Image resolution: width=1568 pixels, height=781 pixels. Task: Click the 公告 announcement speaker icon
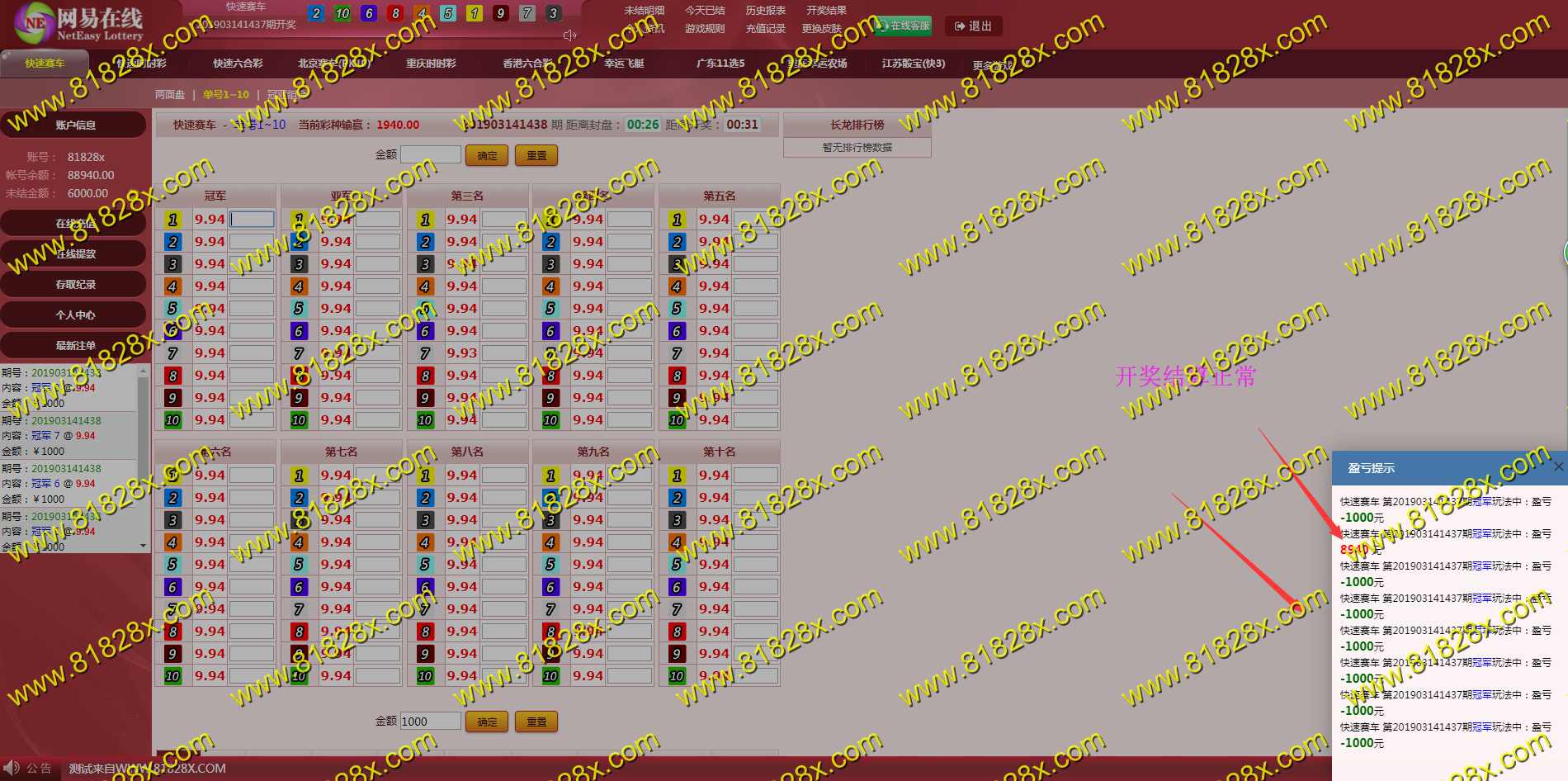pyautogui.click(x=12, y=768)
